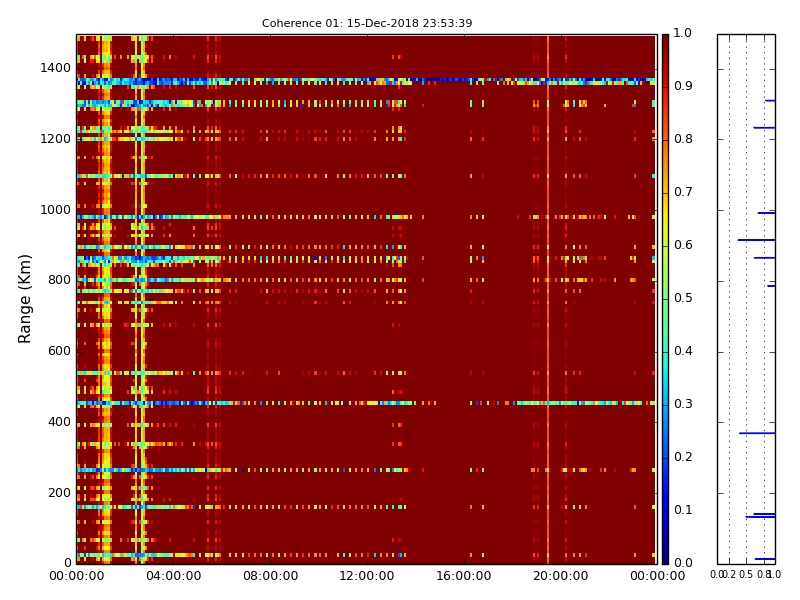Click the 0.1 colorbar tick label
800x600 pixels.
(682, 510)
